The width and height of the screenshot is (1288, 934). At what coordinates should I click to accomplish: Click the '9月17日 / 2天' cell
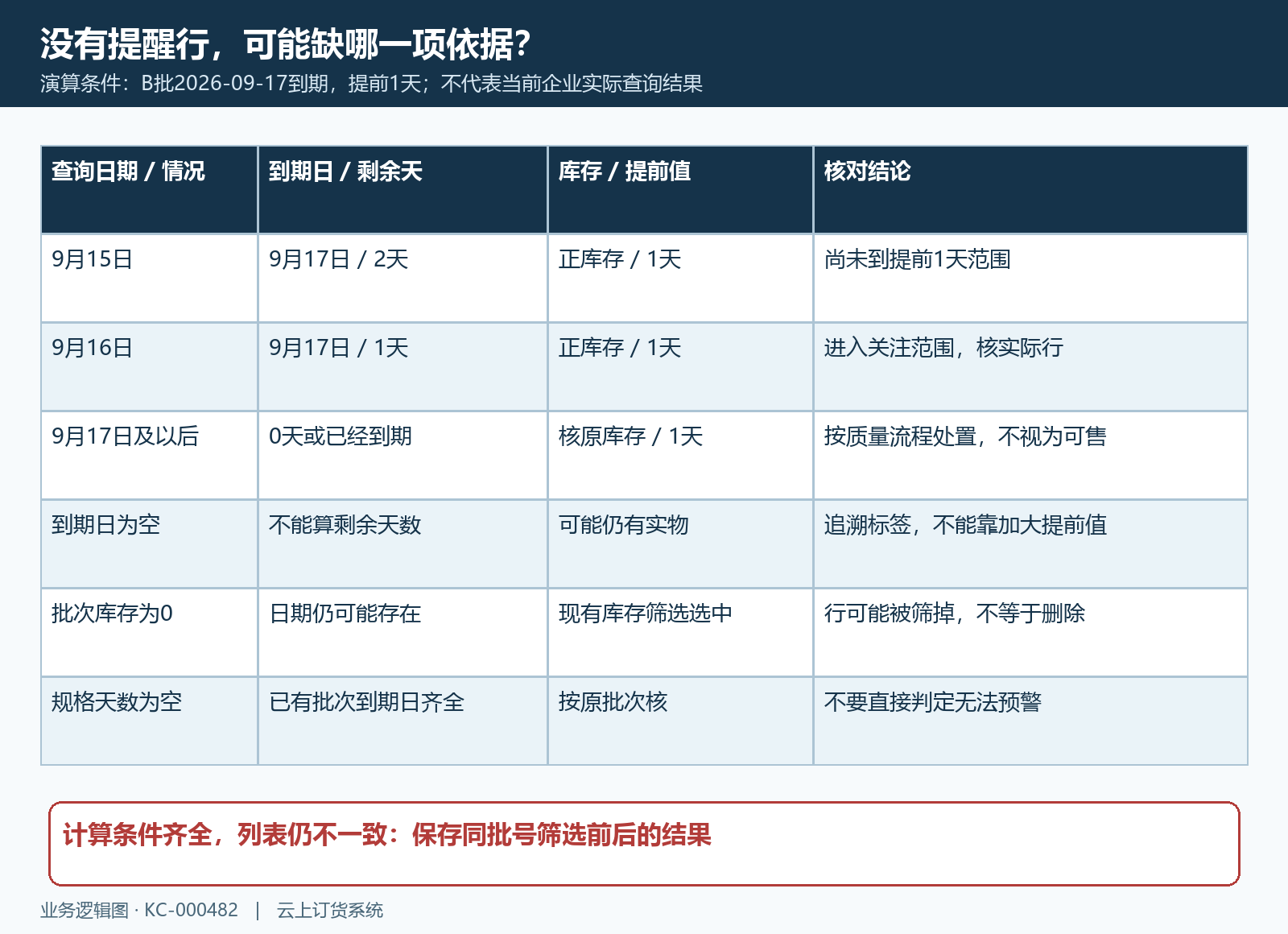coord(402,279)
